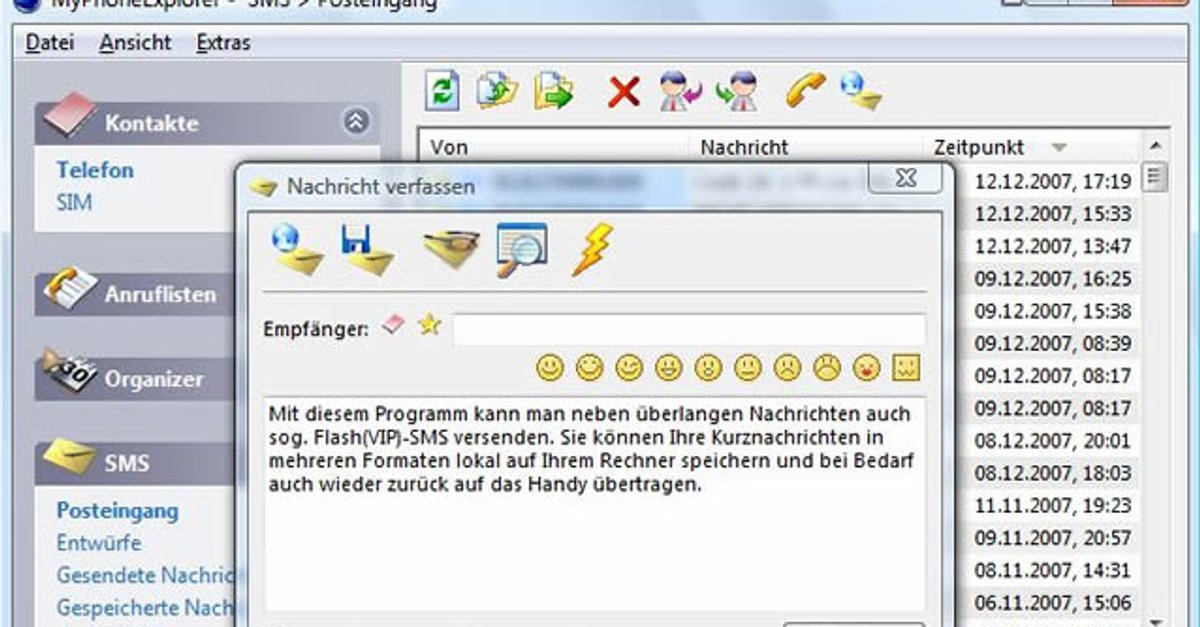This screenshot has width=1200, height=627.
Task: Click the red X delete icon
Action: point(624,92)
